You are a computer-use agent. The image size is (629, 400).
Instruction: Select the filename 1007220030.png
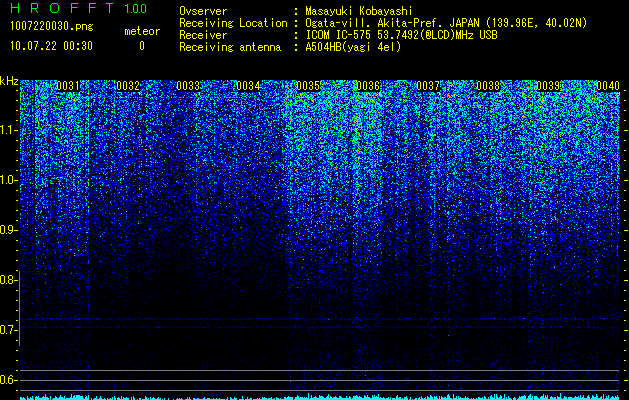pos(52,26)
